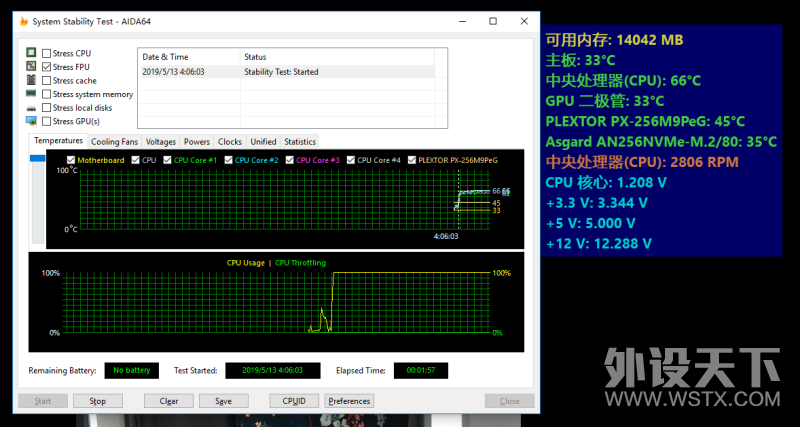800x427 pixels.
Task: Select the Temperatures tab
Action: [58, 141]
